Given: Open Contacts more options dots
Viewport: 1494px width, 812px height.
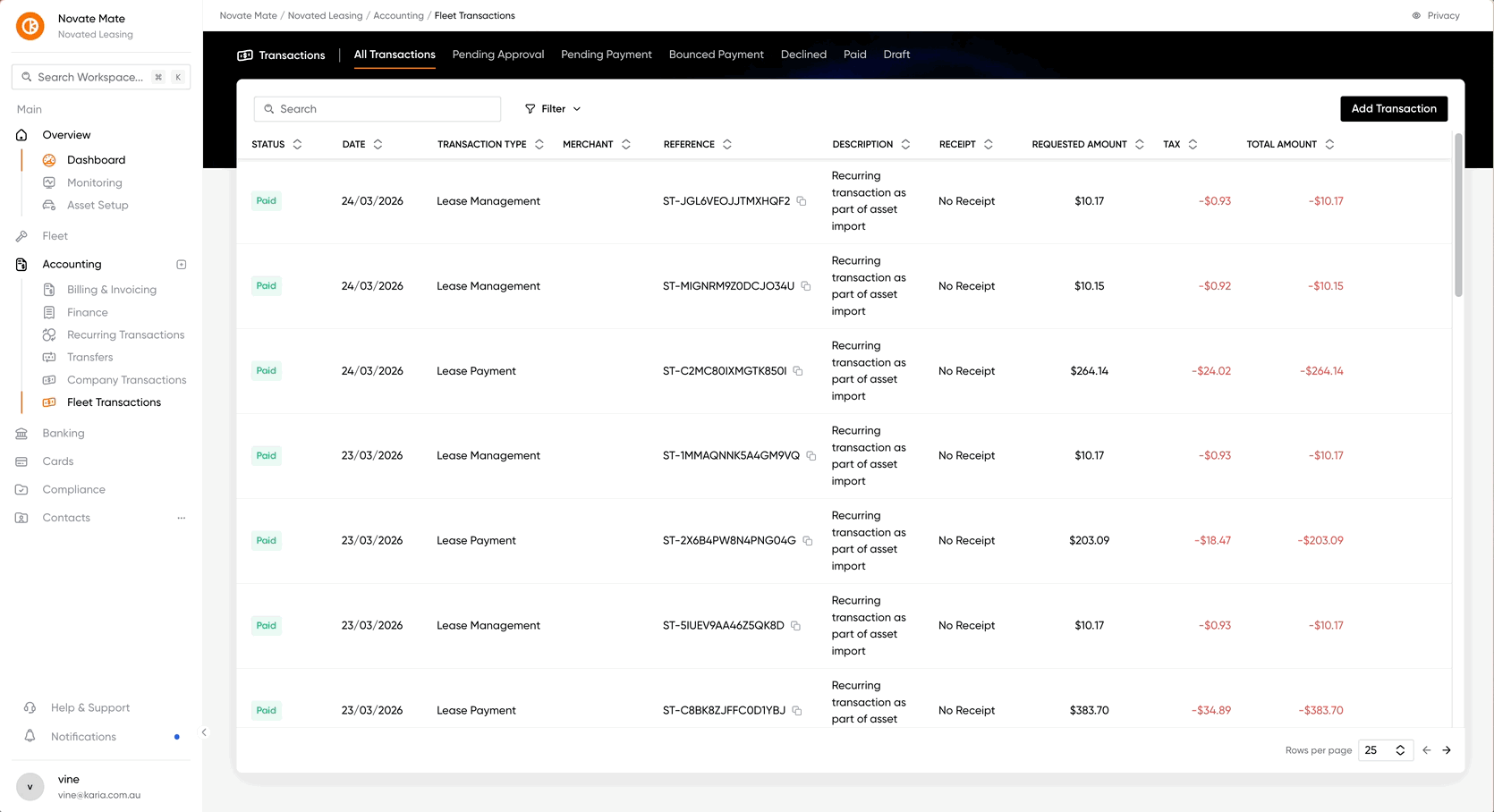Looking at the screenshot, I should click(x=182, y=518).
